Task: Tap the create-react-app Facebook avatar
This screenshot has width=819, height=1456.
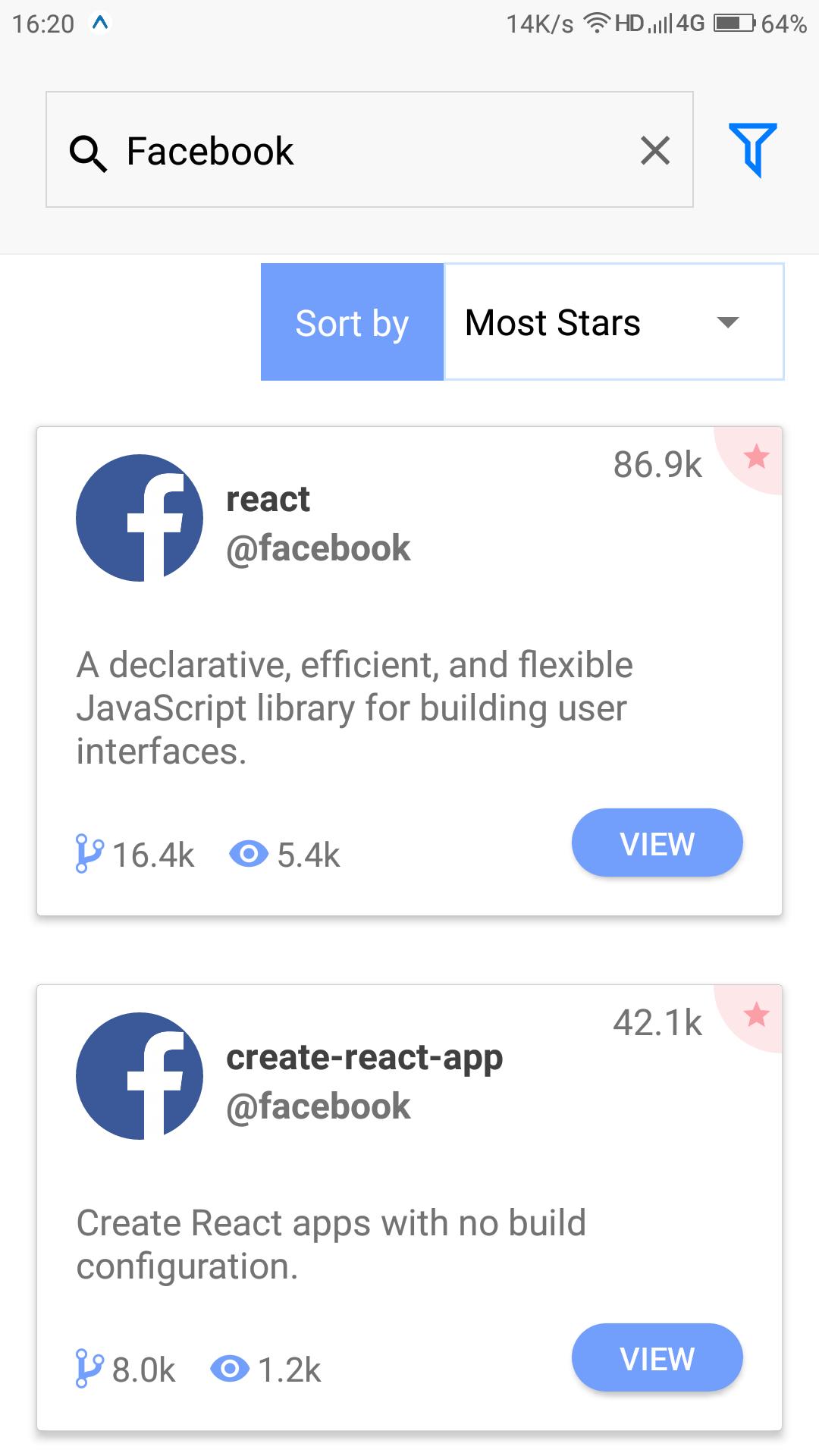Action: (x=140, y=1076)
